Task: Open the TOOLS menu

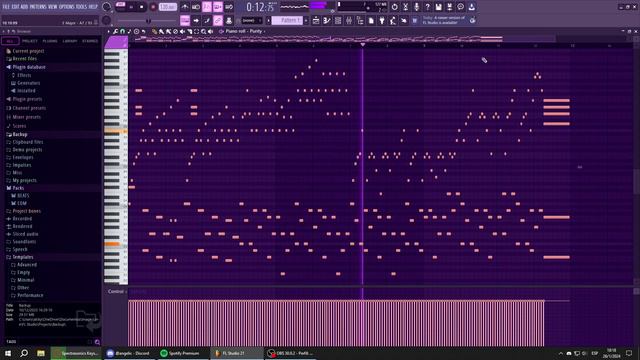Action: (x=81, y=7)
